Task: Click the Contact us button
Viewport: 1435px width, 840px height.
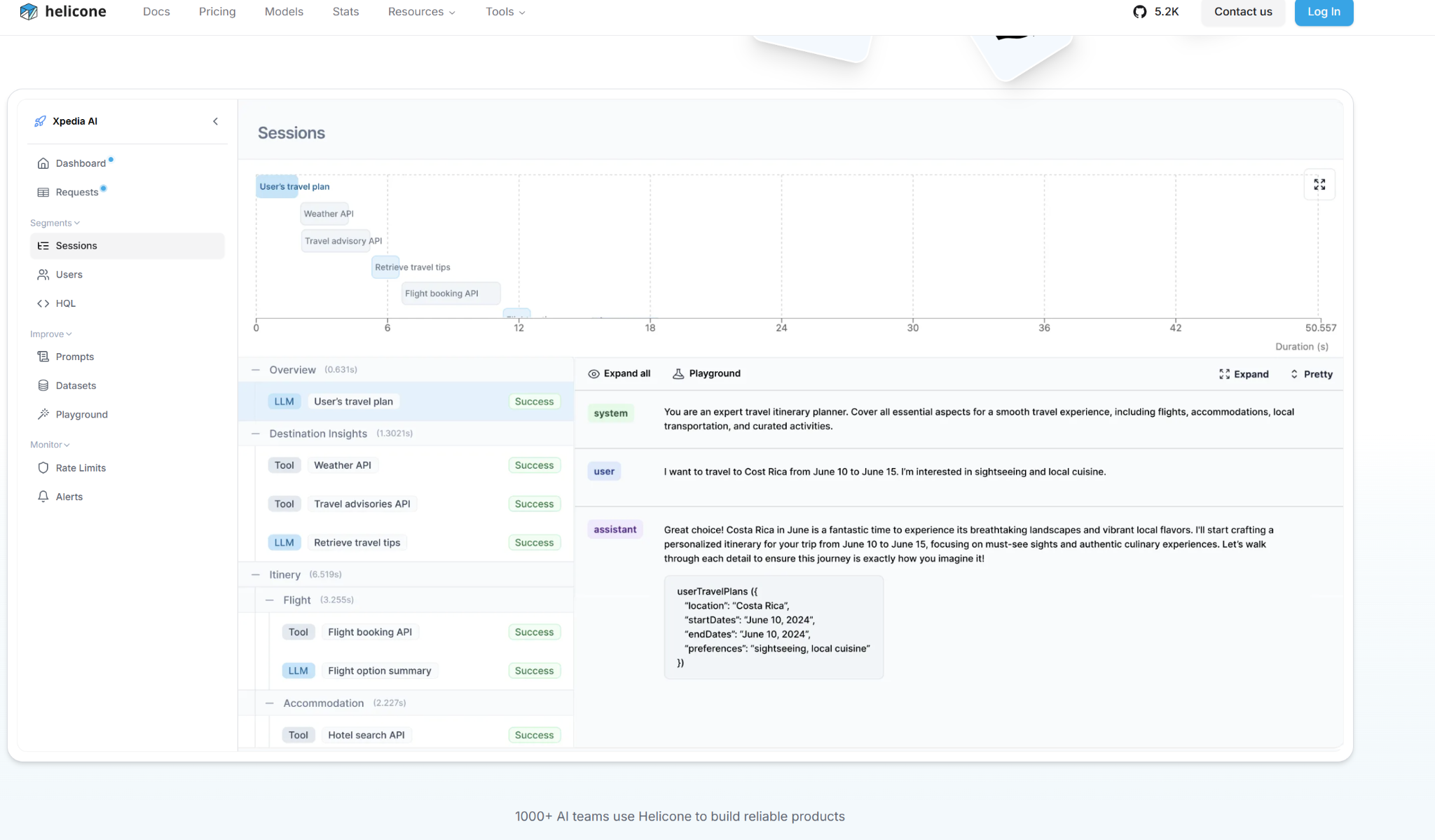Action: click(x=1243, y=12)
